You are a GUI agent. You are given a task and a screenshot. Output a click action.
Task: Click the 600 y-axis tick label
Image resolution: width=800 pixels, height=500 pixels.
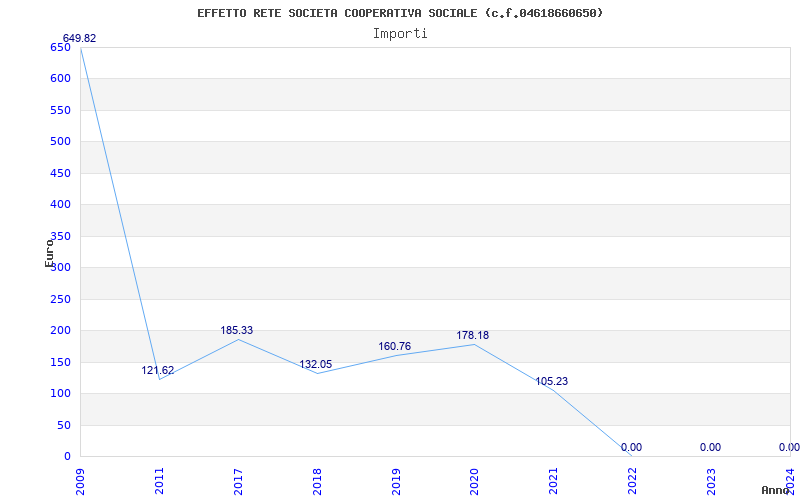point(60,79)
